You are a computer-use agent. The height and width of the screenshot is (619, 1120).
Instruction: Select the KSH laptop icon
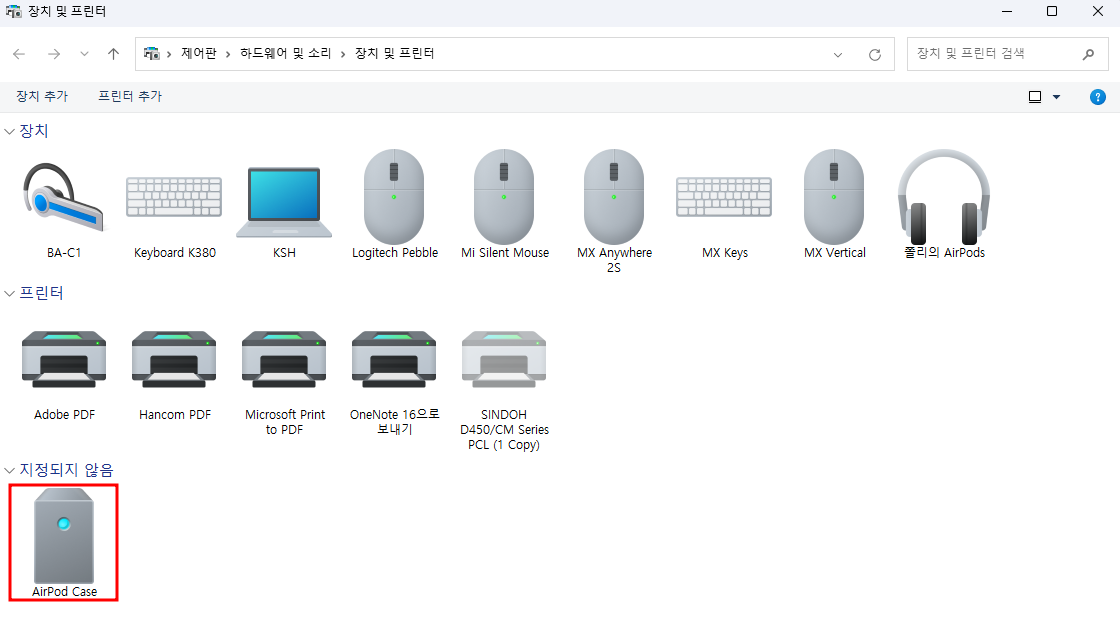[x=284, y=201]
